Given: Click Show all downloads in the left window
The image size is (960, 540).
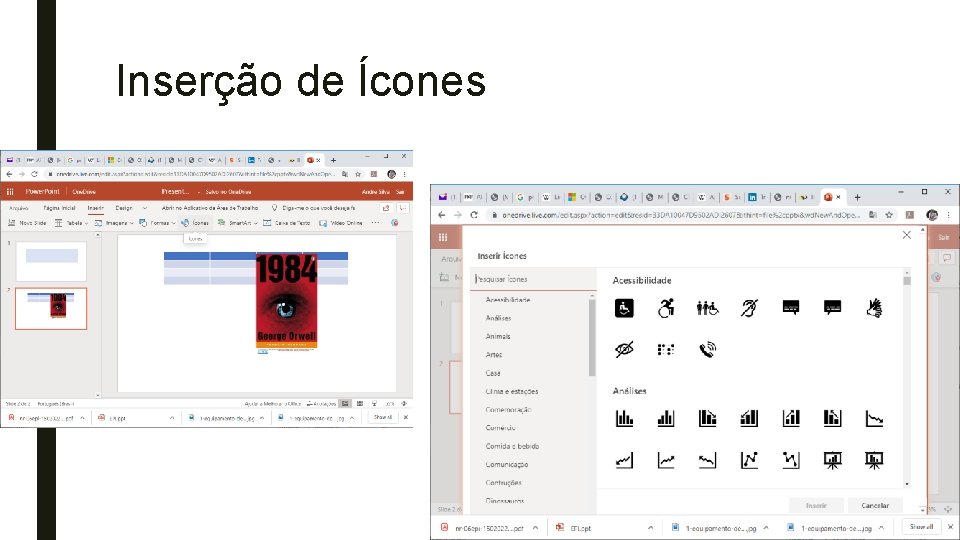Looking at the screenshot, I should (x=383, y=418).
